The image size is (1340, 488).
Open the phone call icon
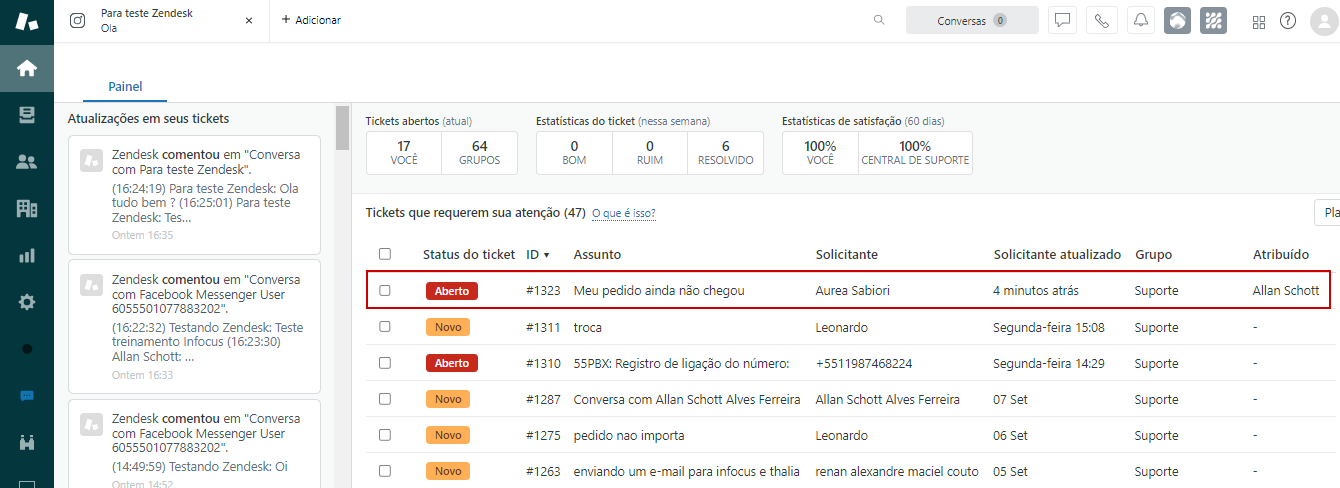click(x=1101, y=20)
